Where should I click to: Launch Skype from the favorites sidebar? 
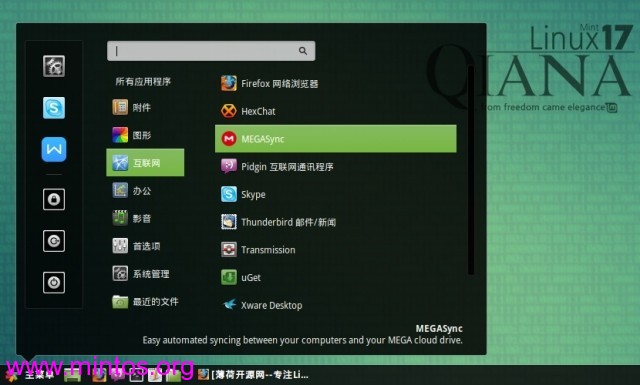point(54,108)
